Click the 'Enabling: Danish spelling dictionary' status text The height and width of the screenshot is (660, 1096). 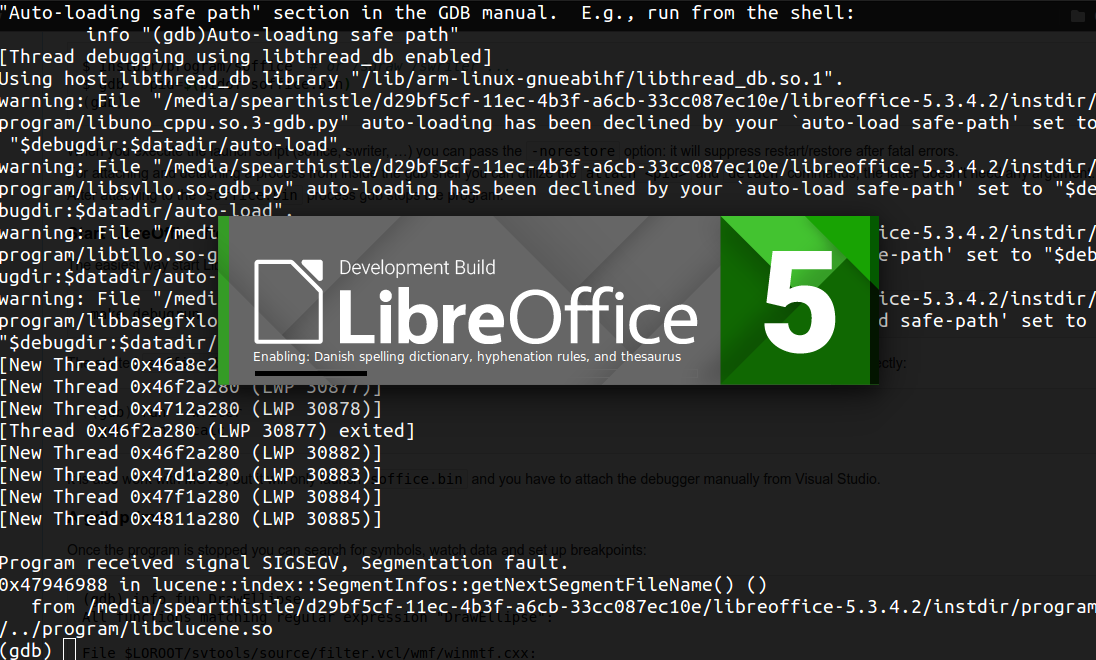click(x=467, y=357)
